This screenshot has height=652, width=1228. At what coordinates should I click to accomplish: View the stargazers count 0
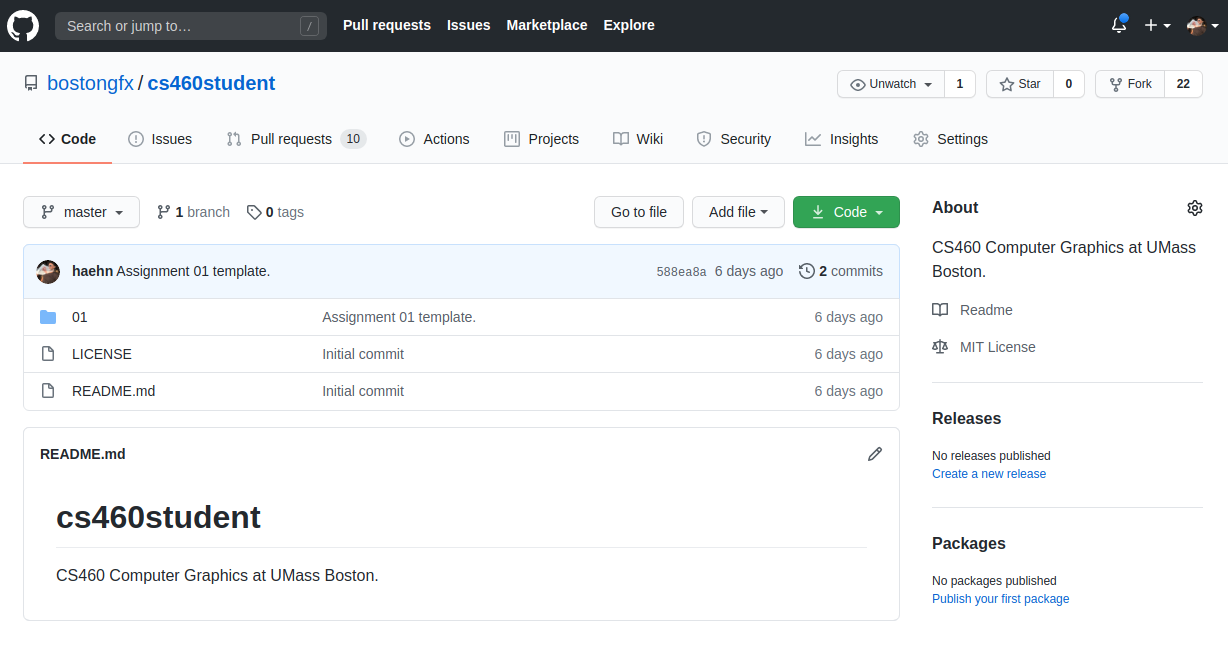[x=1069, y=84]
